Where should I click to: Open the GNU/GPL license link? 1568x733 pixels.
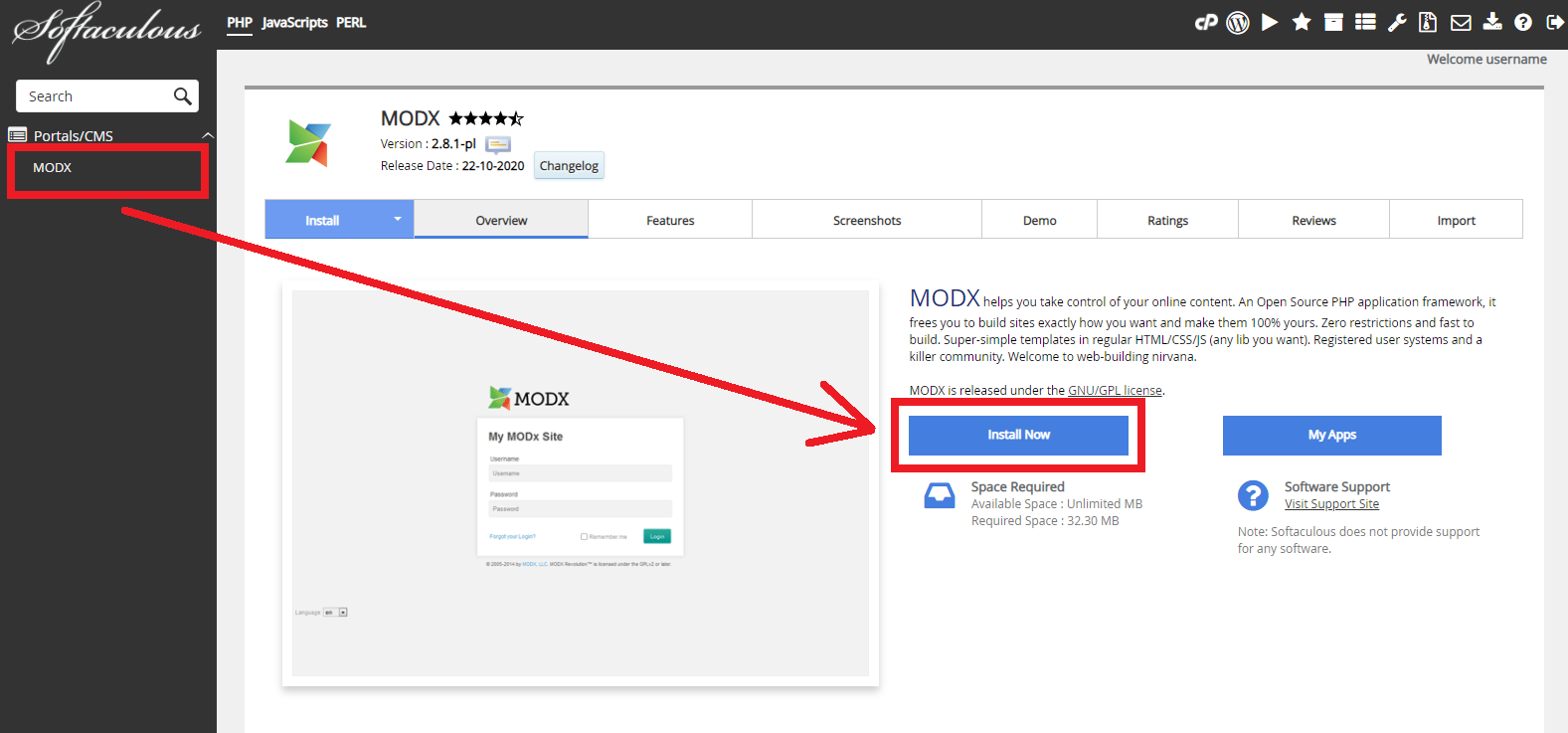tap(1115, 390)
